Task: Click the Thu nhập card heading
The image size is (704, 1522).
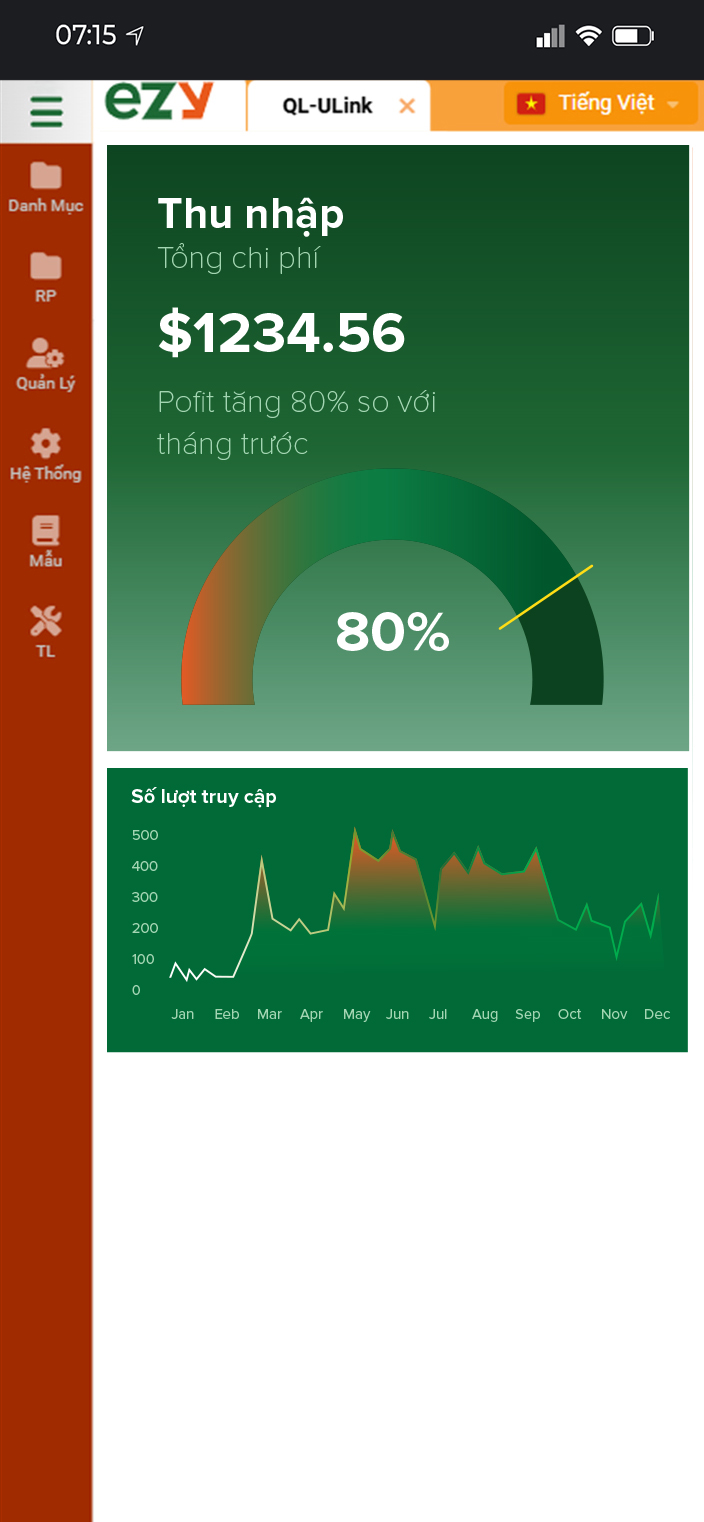Action: pyautogui.click(x=250, y=214)
